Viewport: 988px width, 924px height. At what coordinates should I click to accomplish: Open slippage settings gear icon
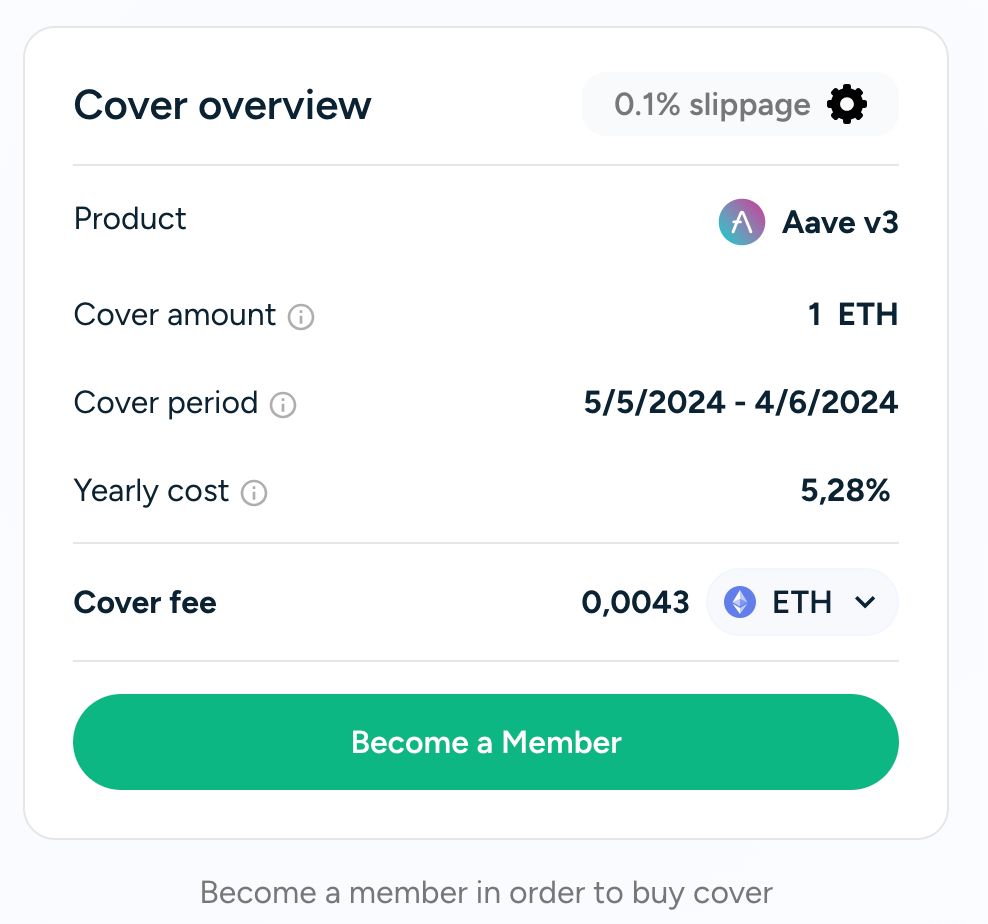coord(847,105)
